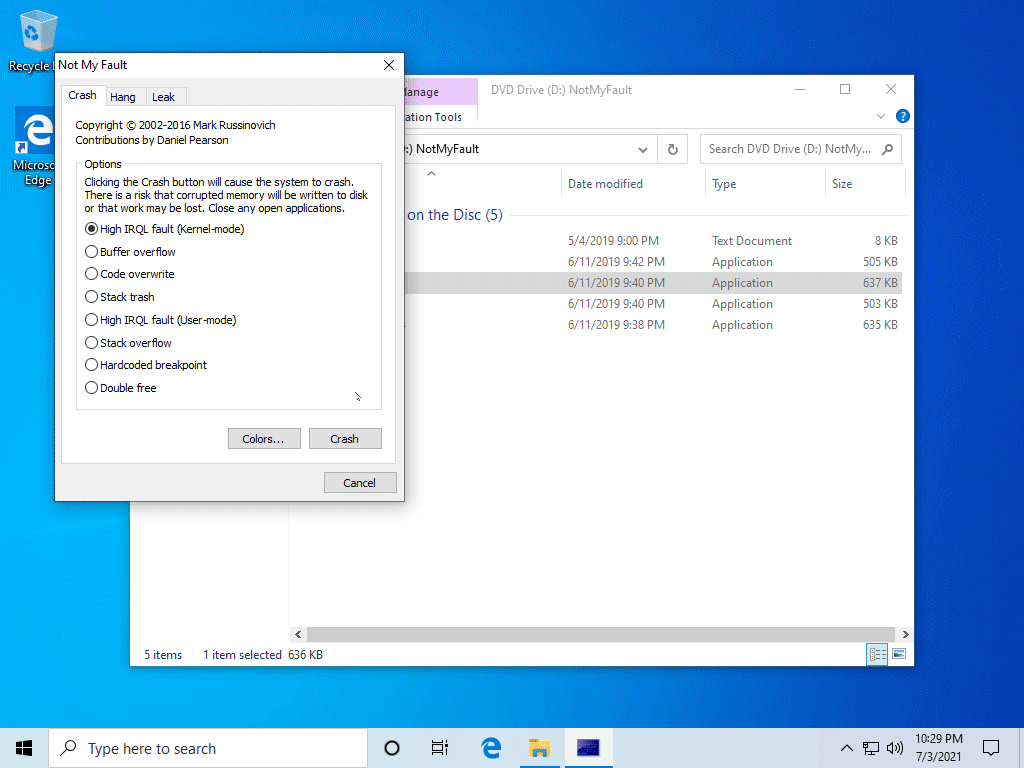This screenshot has height=768, width=1024.
Task: Open Cortana circle on taskbar
Action: [x=392, y=748]
